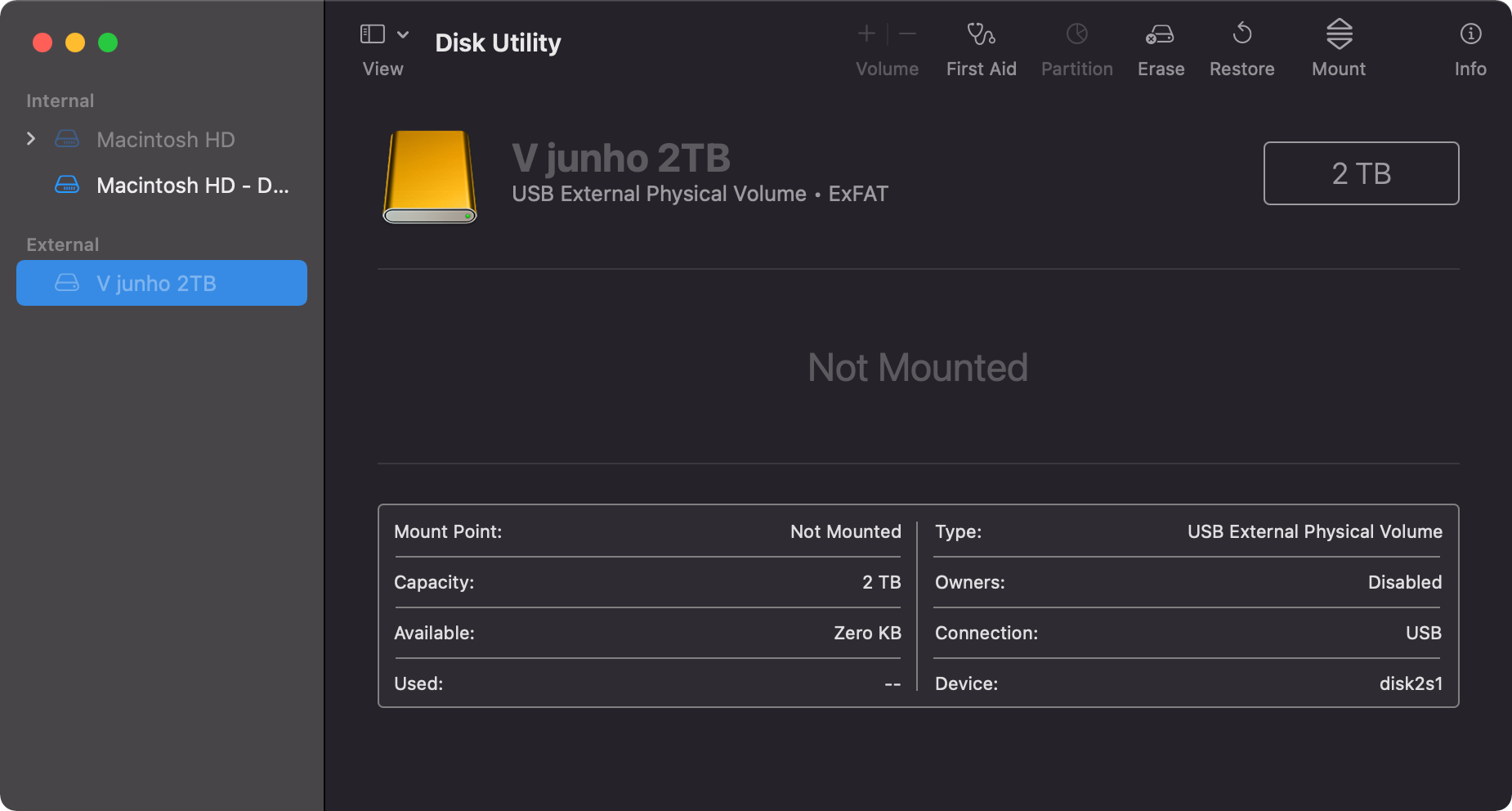Click the Mount Point Not Mounted value
The height and width of the screenshot is (811, 1512).
coord(846,531)
